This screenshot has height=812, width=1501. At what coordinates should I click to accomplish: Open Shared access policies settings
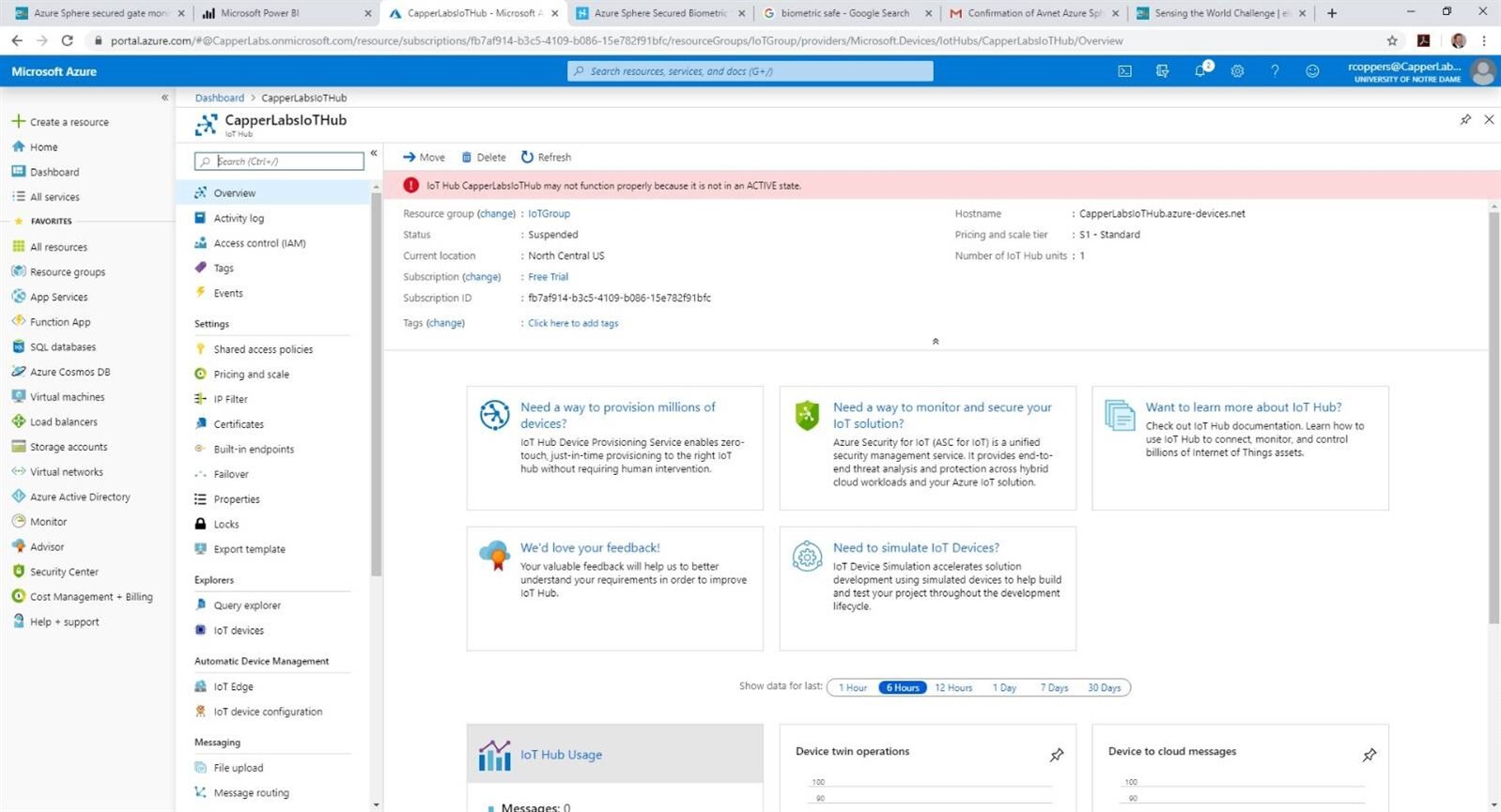(x=263, y=349)
